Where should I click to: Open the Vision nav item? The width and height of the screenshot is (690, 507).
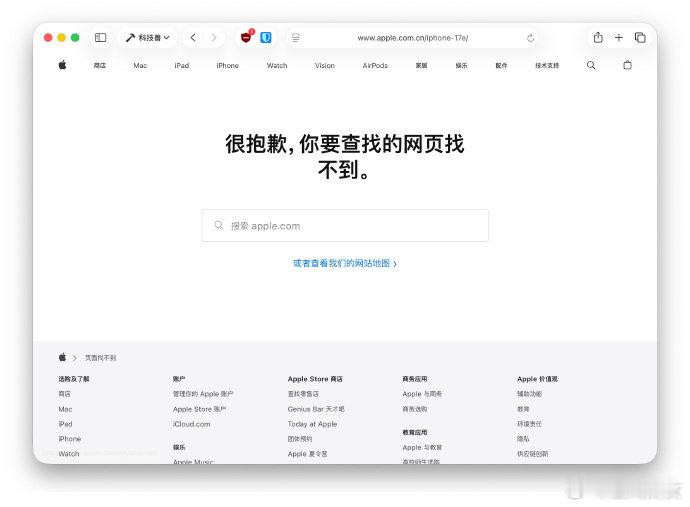[325, 66]
